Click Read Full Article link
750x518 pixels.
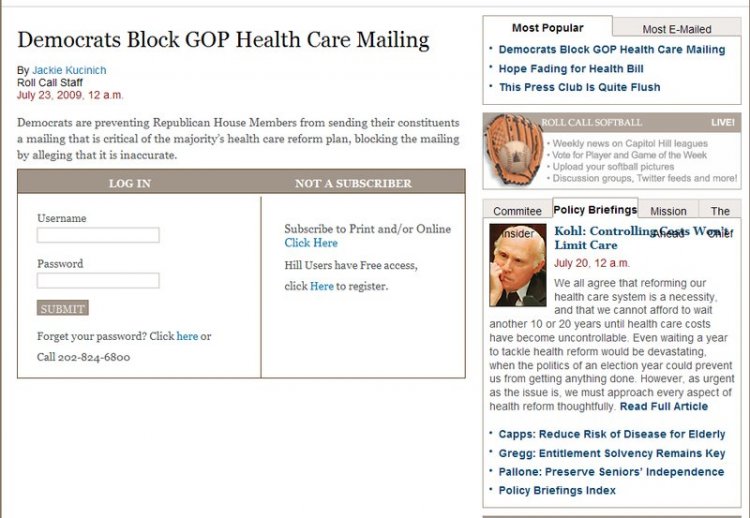tap(663, 407)
